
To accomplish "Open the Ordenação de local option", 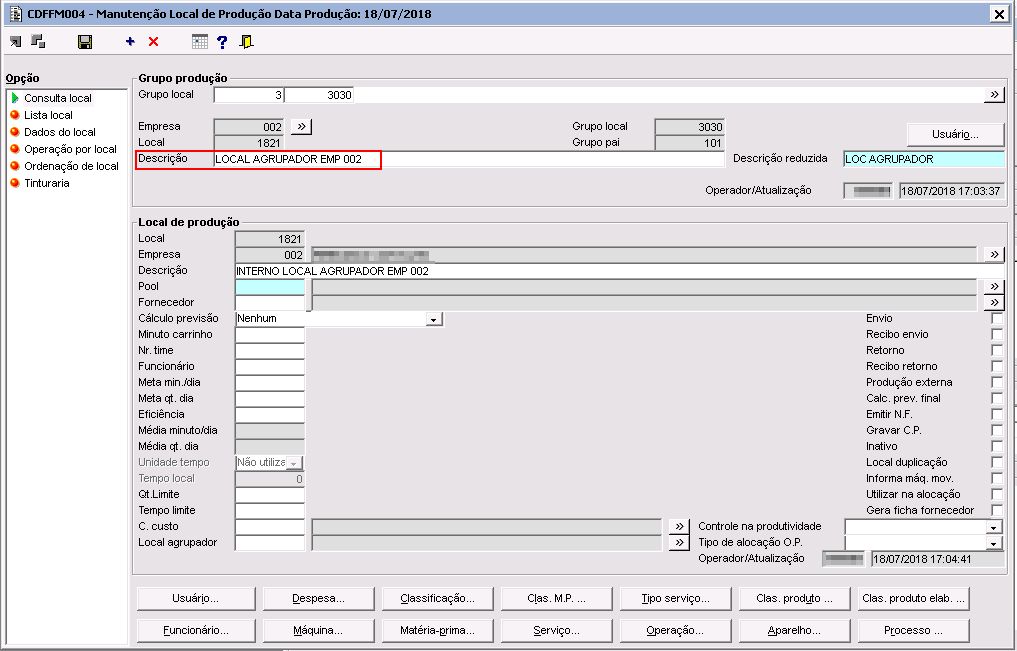I will 71,166.
